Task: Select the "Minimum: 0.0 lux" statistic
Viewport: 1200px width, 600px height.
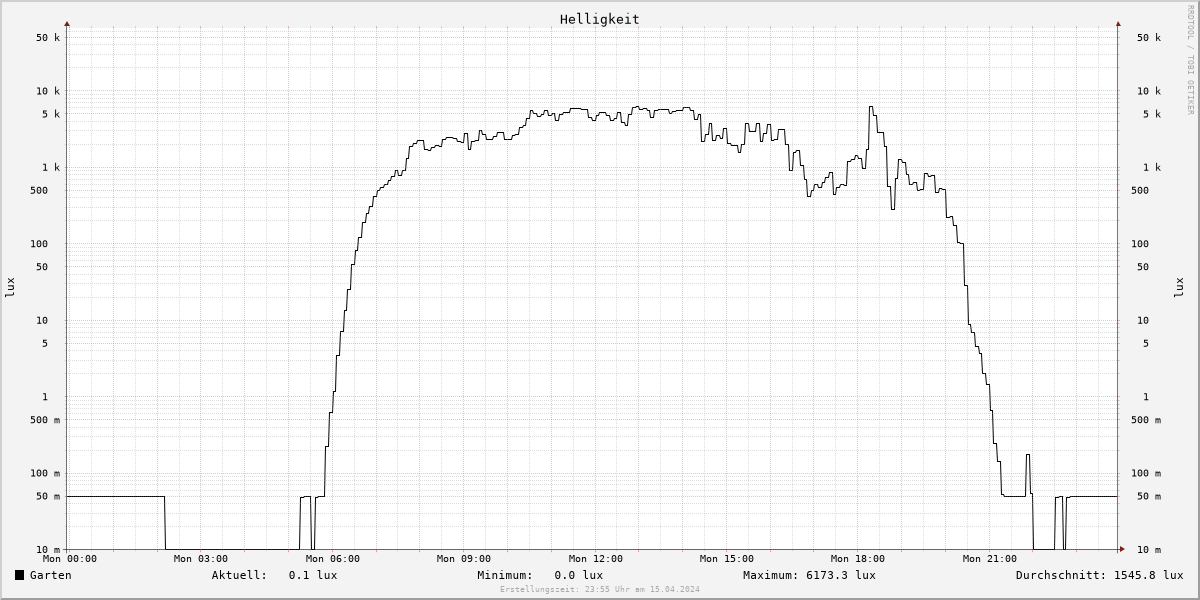Action: [x=540, y=575]
